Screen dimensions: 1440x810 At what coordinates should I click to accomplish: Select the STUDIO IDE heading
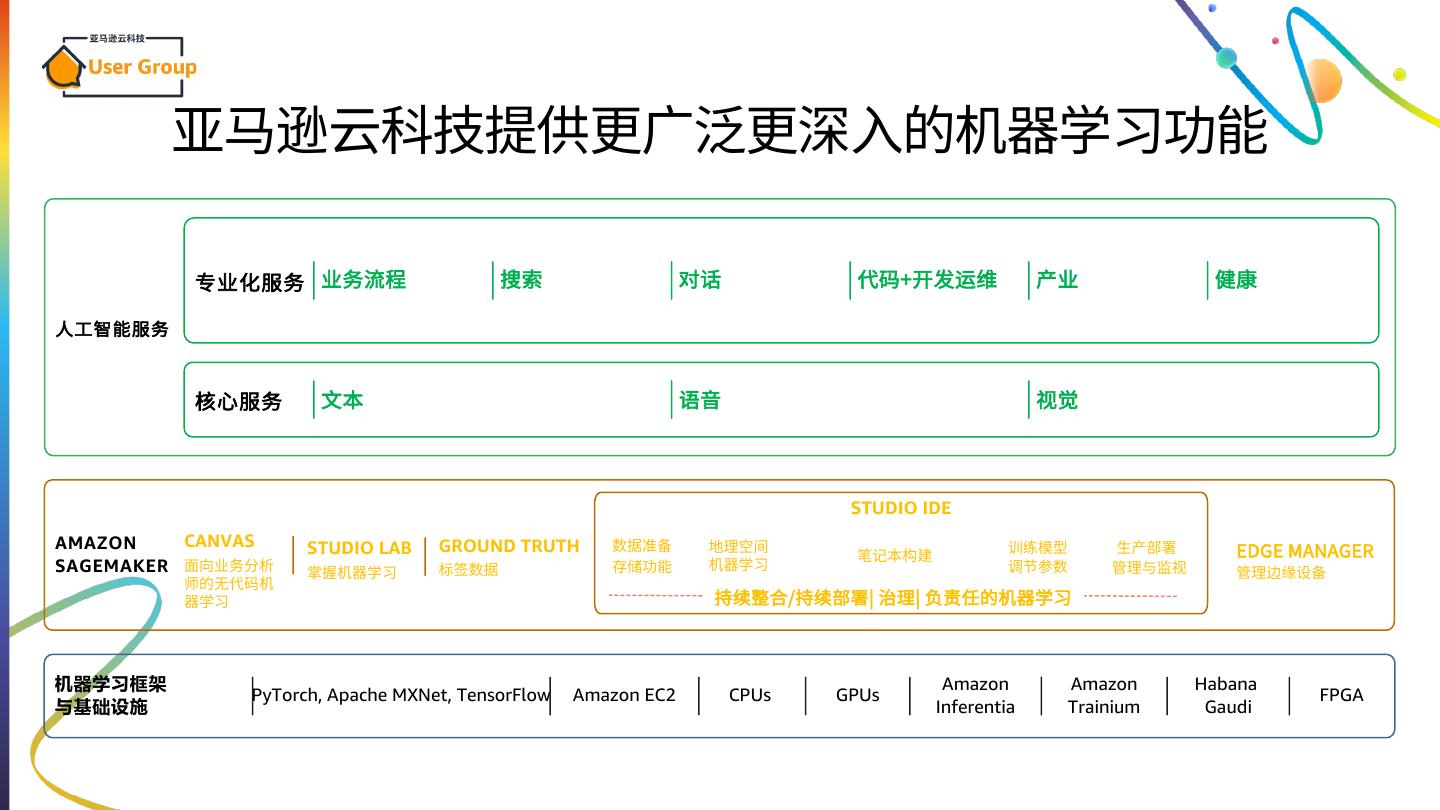tap(901, 508)
